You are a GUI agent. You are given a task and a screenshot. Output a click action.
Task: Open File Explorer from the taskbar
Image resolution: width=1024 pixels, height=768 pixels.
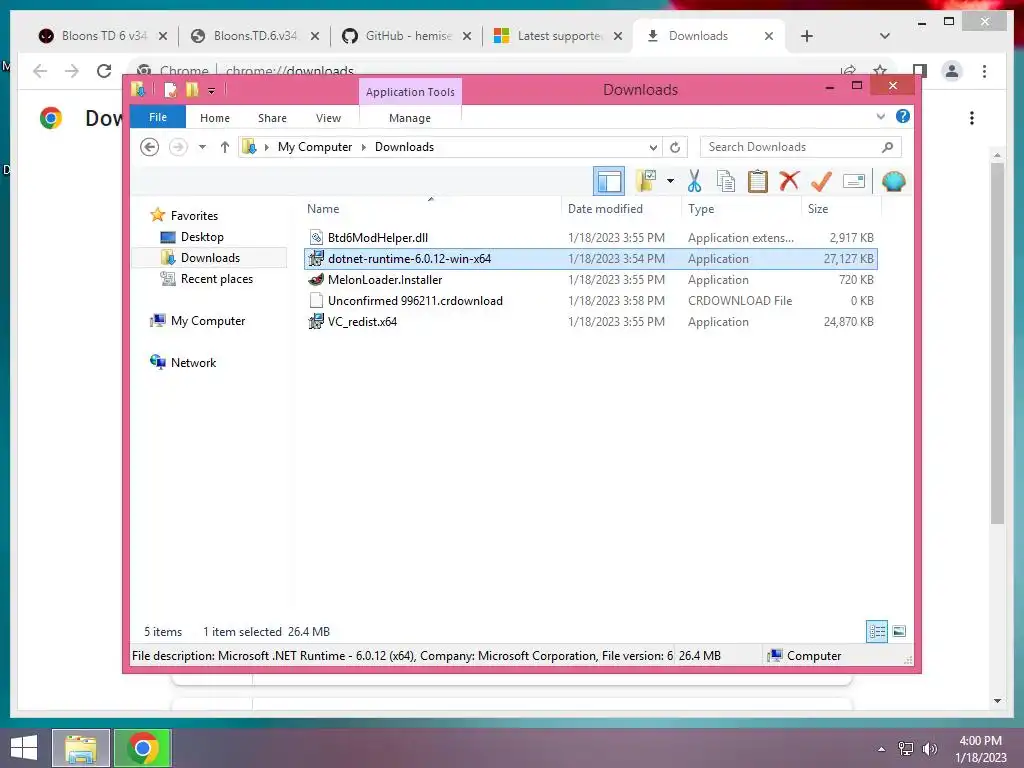point(81,748)
